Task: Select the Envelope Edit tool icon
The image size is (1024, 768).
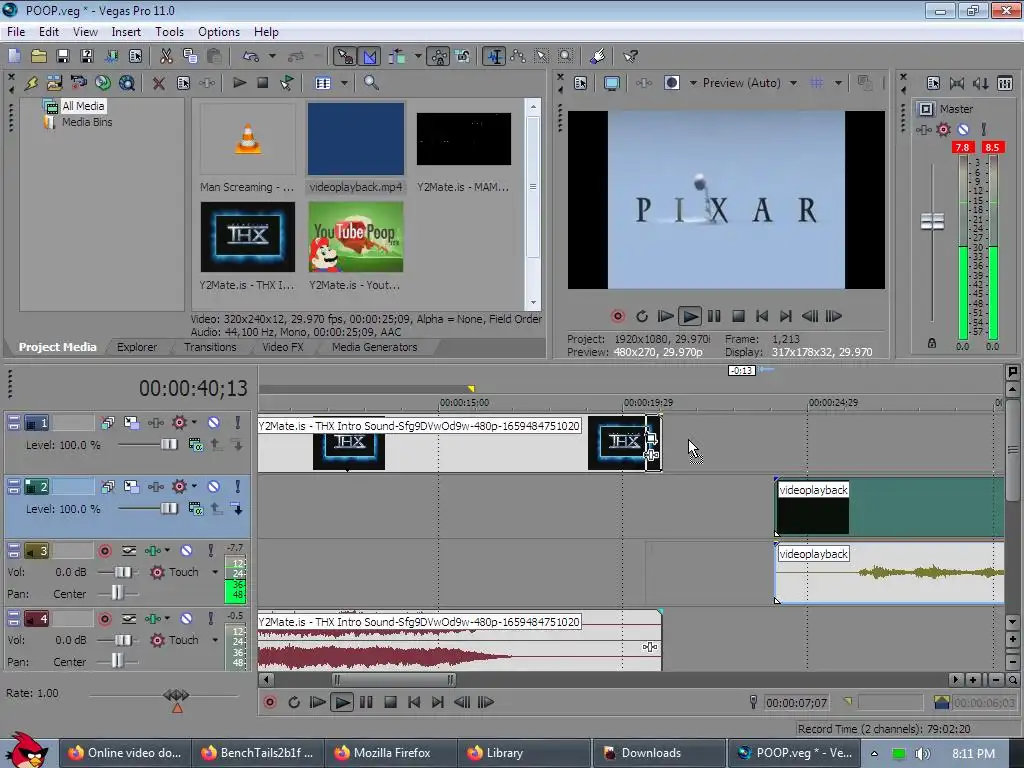Action: click(518, 56)
